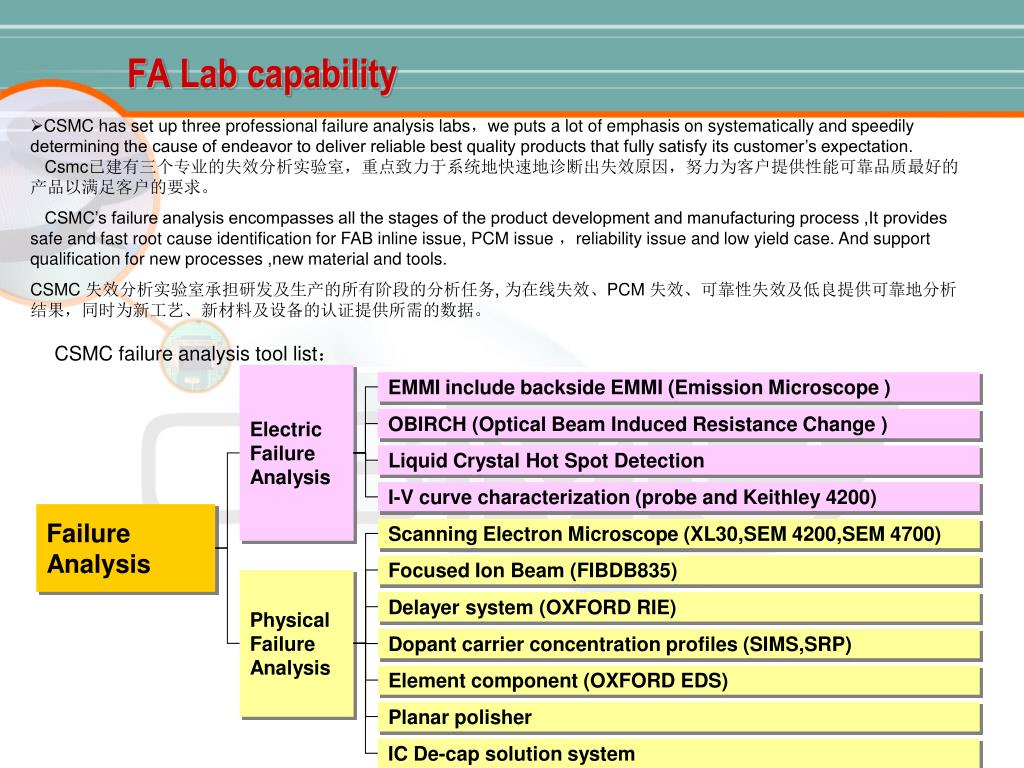Click 'Liquid Crystal Hot Spot Detection' row
The width and height of the screenshot is (1024, 768).
point(679,461)
